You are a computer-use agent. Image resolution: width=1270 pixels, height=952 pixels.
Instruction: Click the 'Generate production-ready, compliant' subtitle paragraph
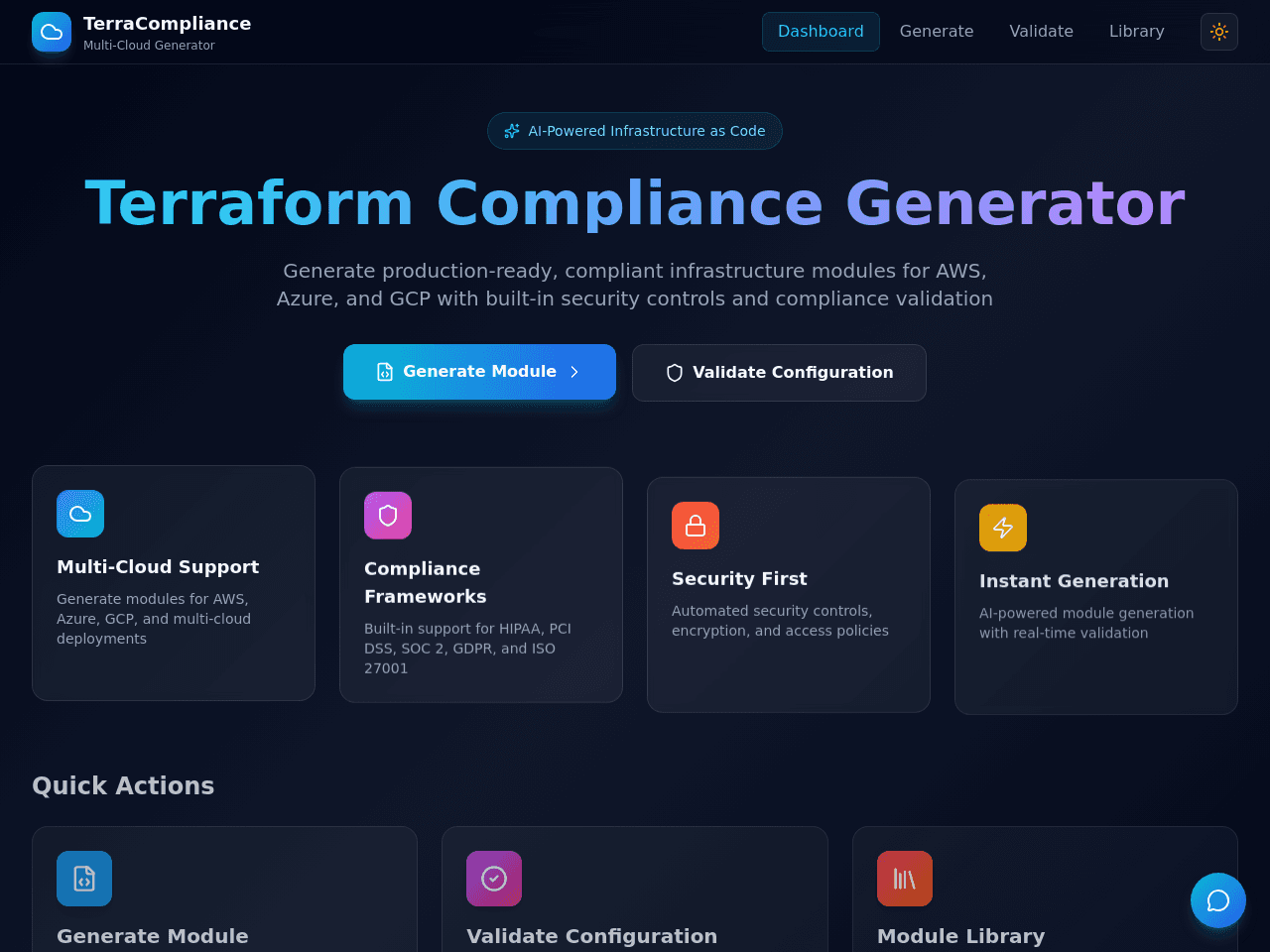(x=635, y=285)
